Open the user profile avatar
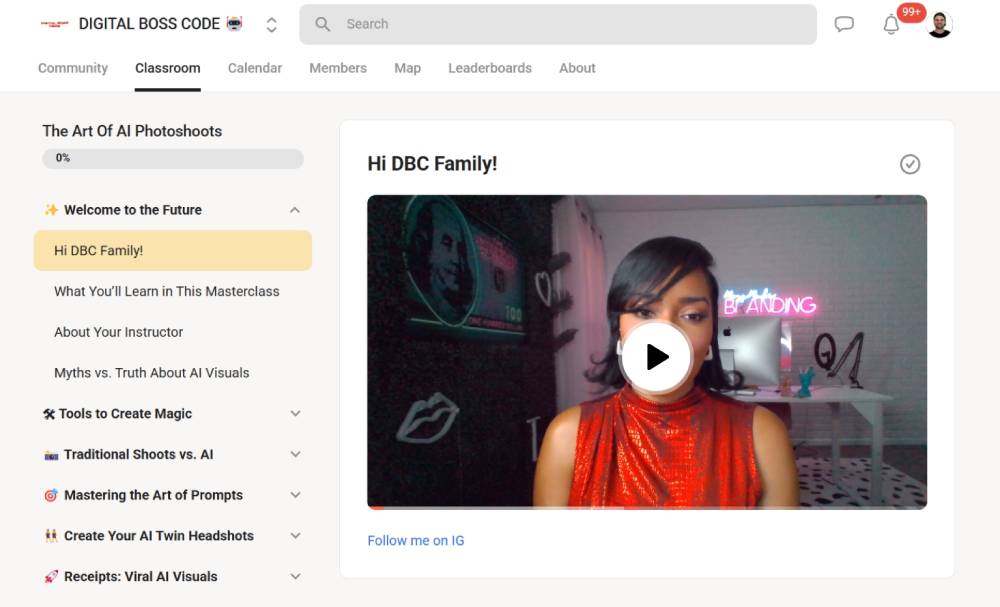This screenshot has height=607, width=1000. [939, 25]
